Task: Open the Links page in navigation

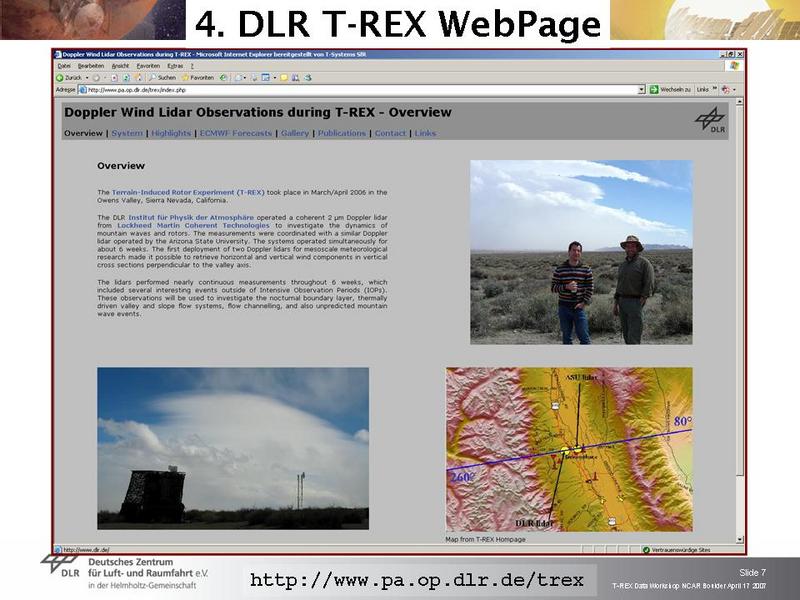Action: [x=425, y=133]
